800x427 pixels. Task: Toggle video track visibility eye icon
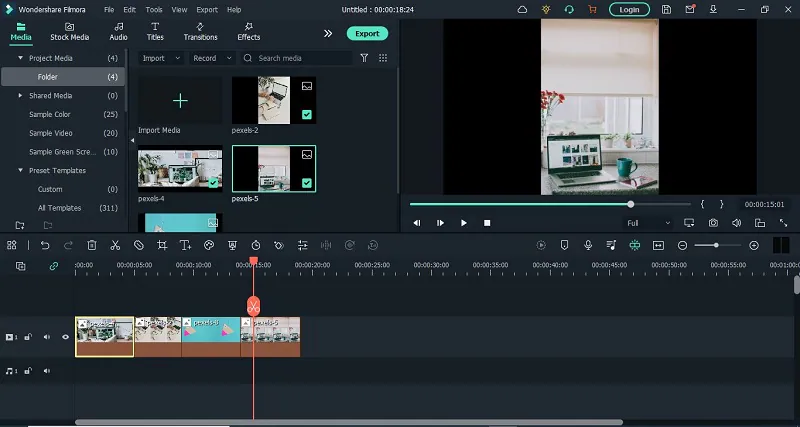[66, 337]
